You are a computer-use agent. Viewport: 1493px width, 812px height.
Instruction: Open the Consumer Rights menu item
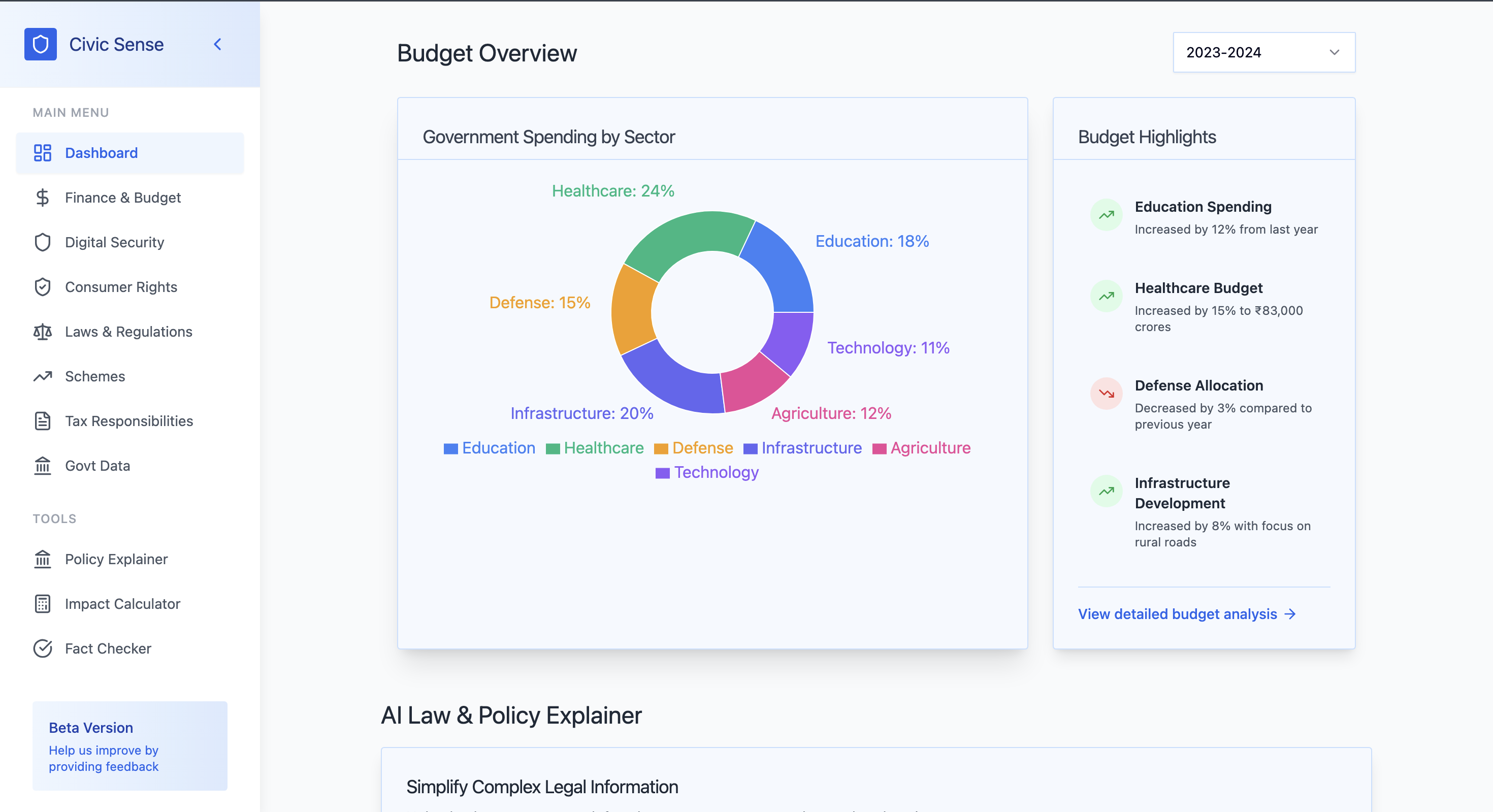[120, 287]
